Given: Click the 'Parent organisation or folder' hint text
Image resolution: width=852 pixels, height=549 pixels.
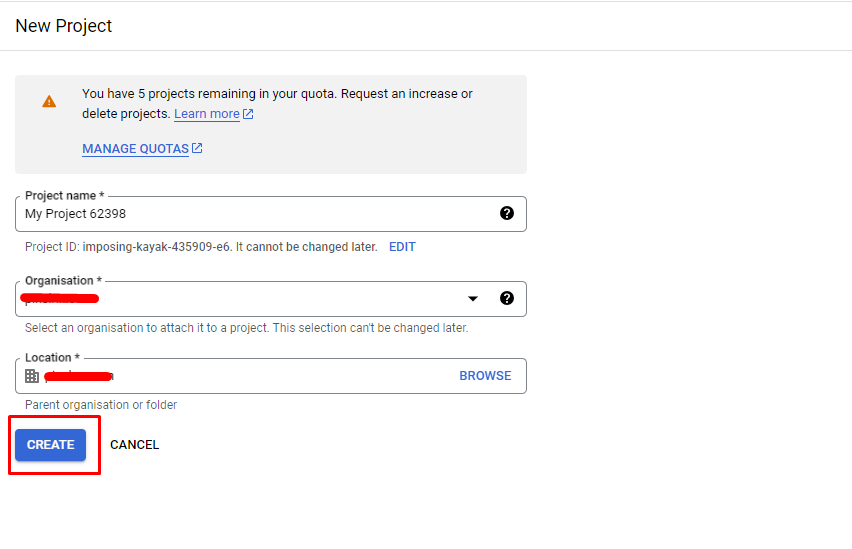Looking at the screenshot, I should (101, 405).
